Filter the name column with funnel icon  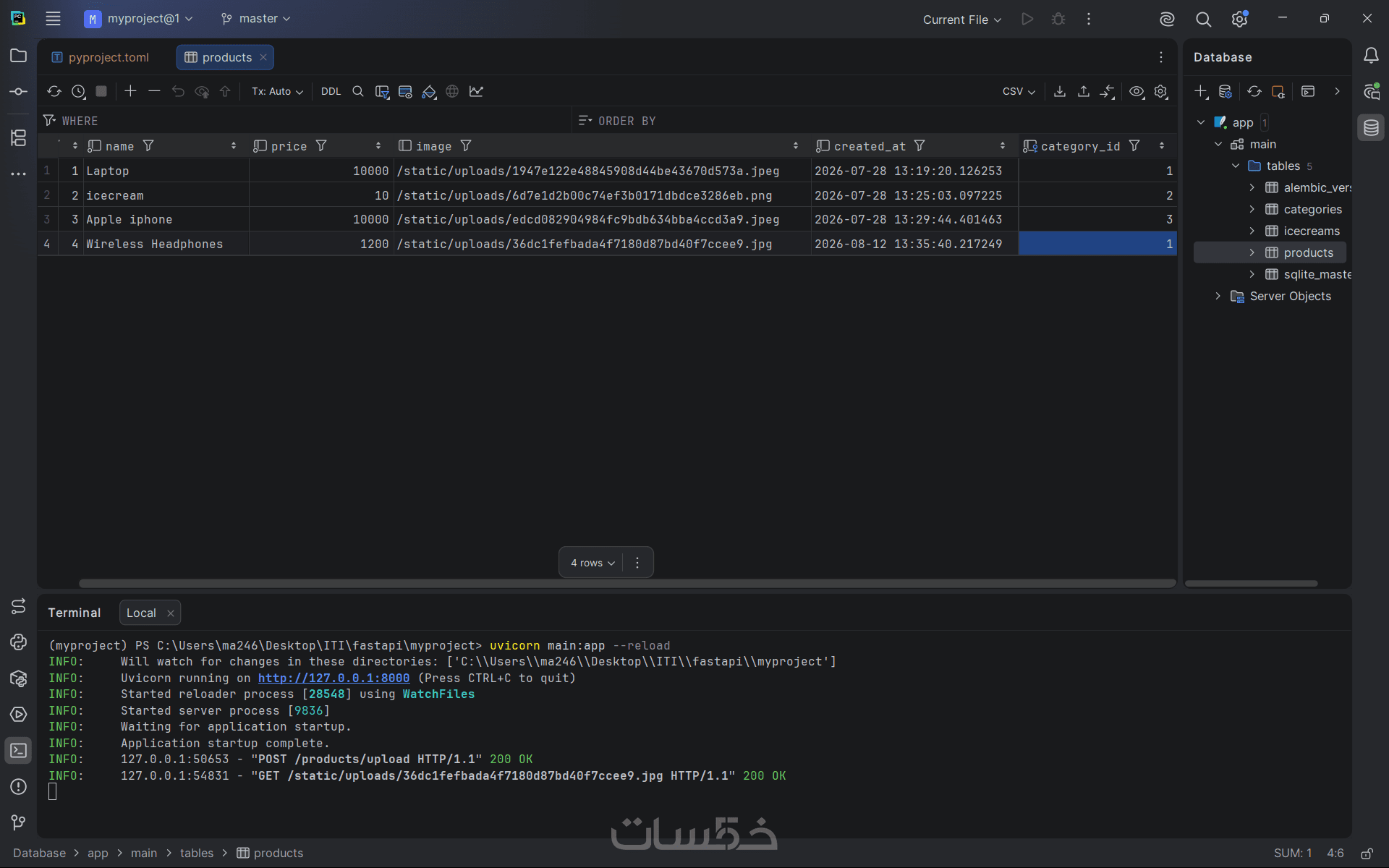(148, 146)
